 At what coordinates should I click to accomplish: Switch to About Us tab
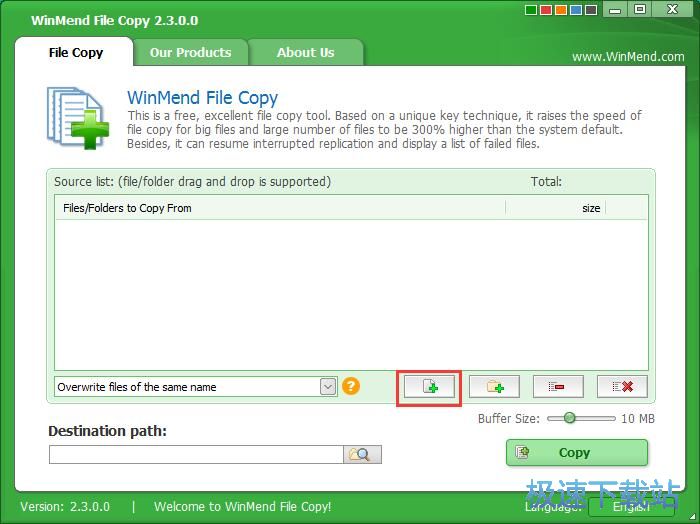pos(305,52)
